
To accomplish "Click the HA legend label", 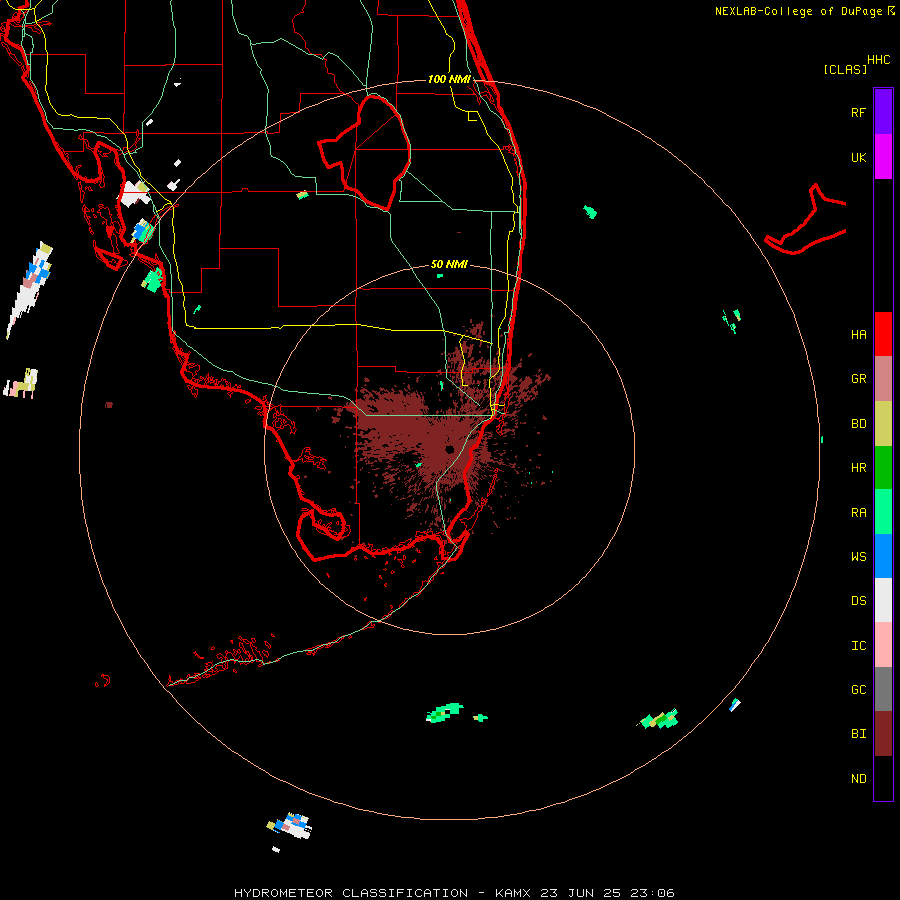I will click(858, 334).
